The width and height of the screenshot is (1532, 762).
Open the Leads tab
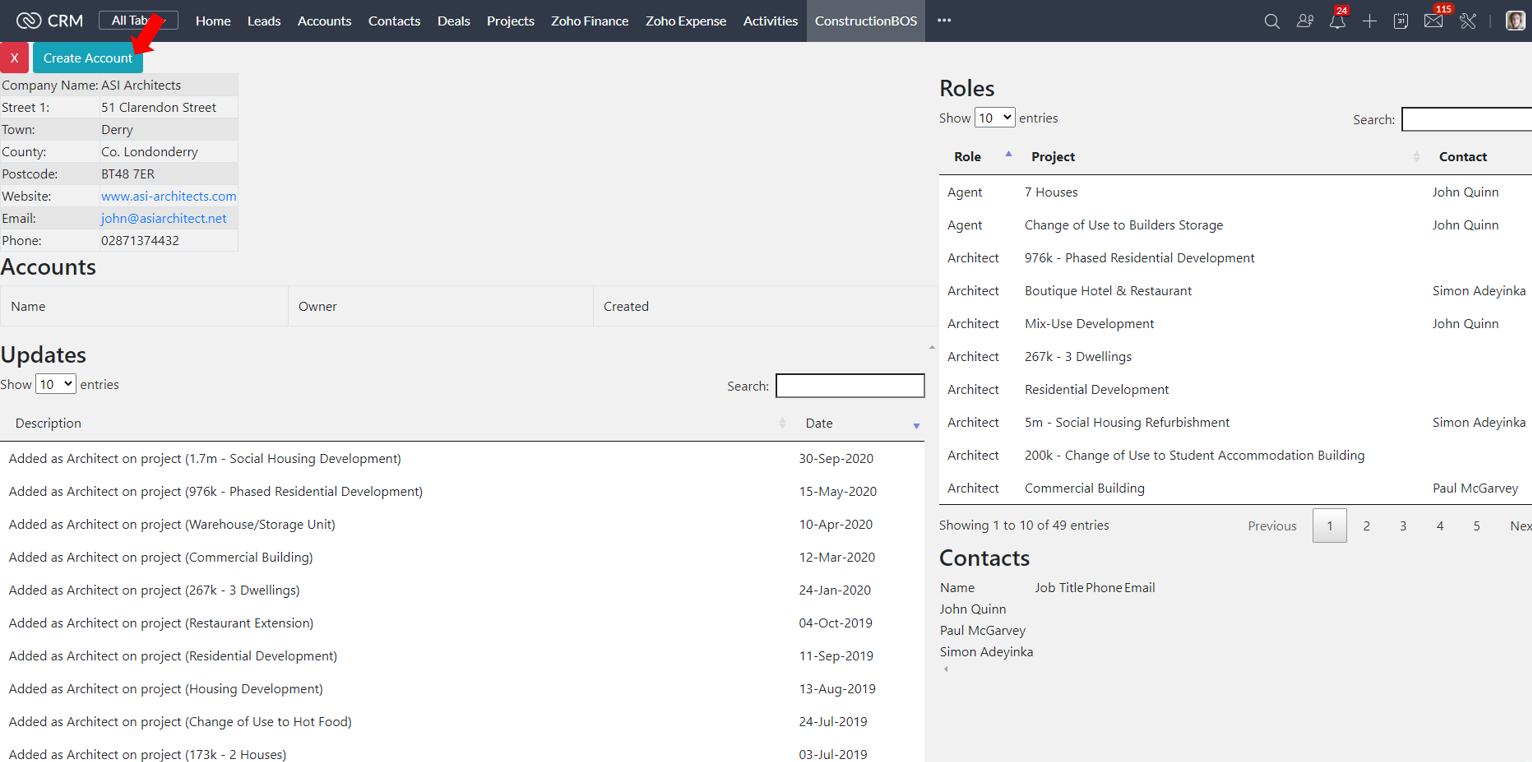(264, 21)
